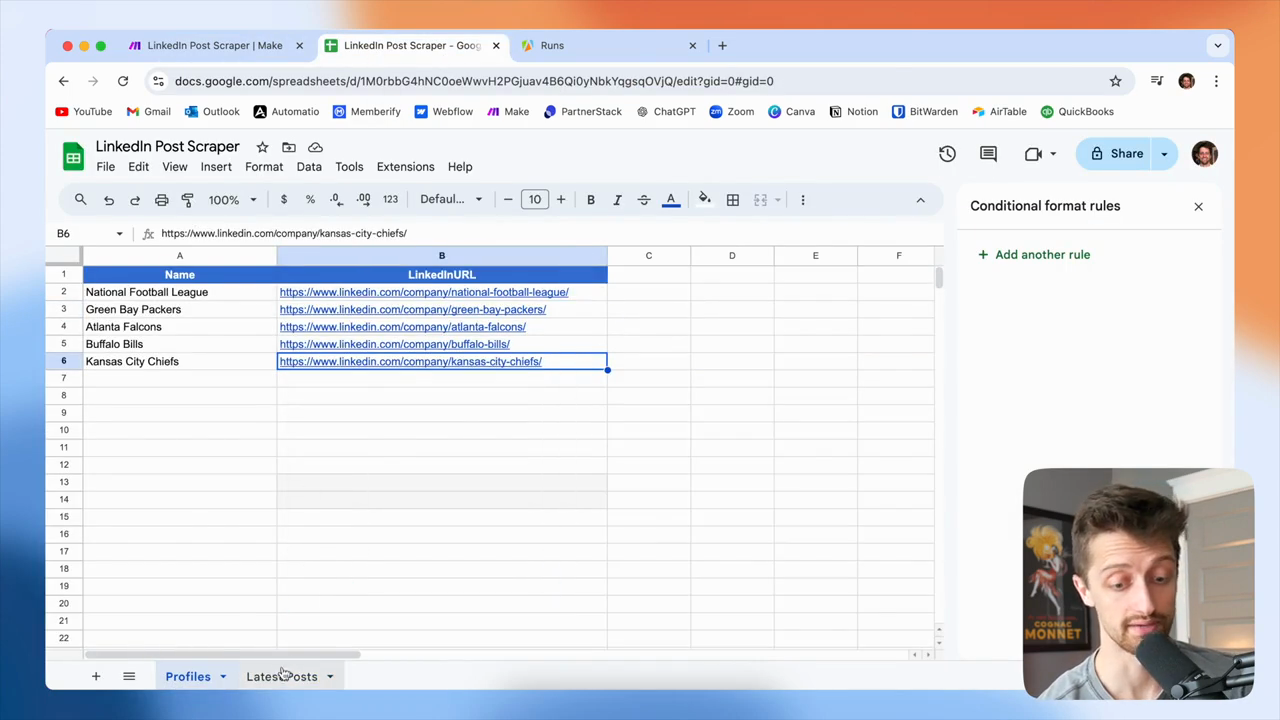Image resolution: width=1280 pixels, height=720 pixels.
Task: Open the Notion bookmark
Action: (853, 112)
